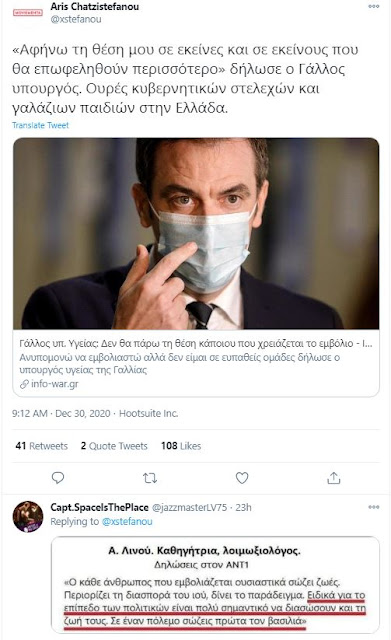Like the tweet with heart icon

(242, 478)
